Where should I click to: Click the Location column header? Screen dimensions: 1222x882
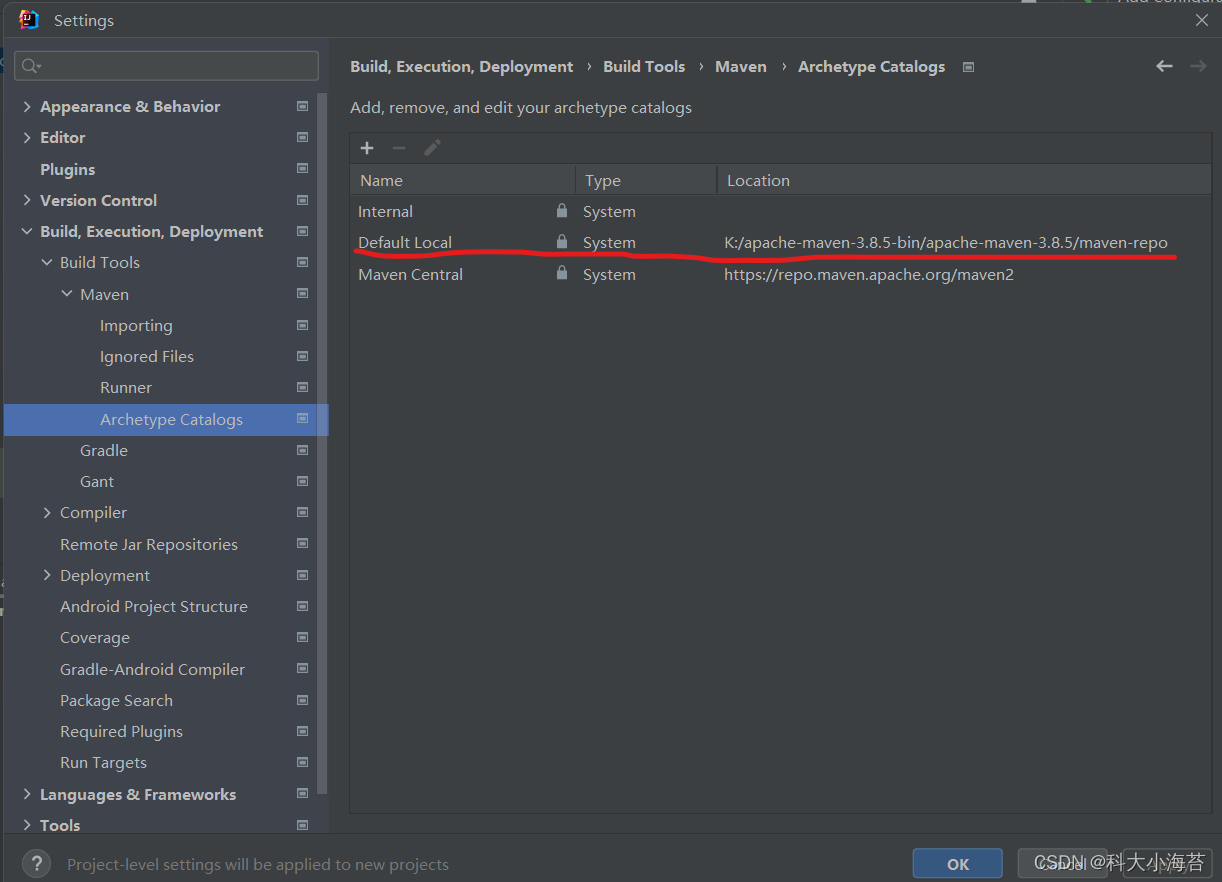pyautogui.click(x=964, y=180)
